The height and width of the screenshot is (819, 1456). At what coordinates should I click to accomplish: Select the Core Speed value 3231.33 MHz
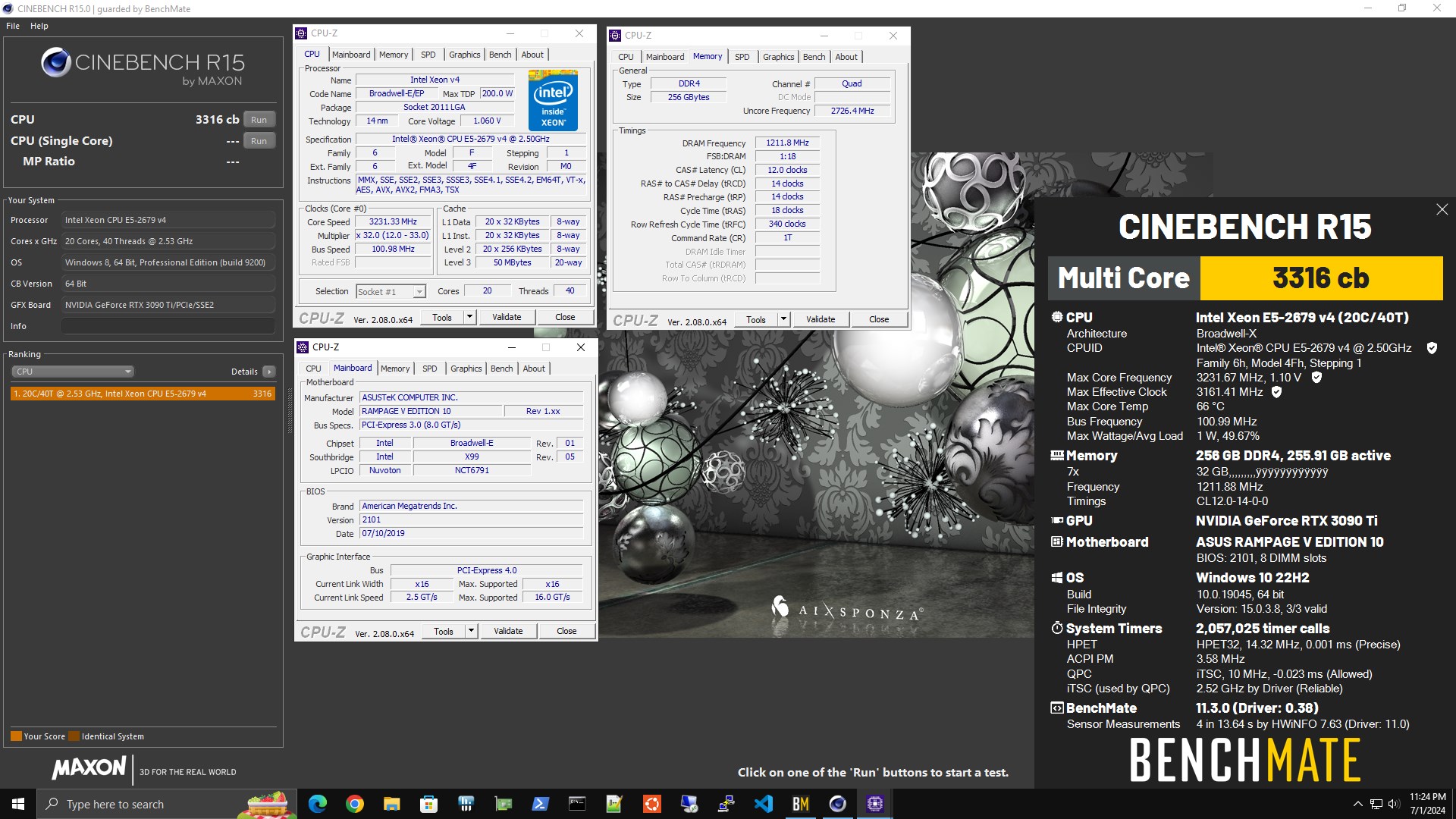pos(393,222)
